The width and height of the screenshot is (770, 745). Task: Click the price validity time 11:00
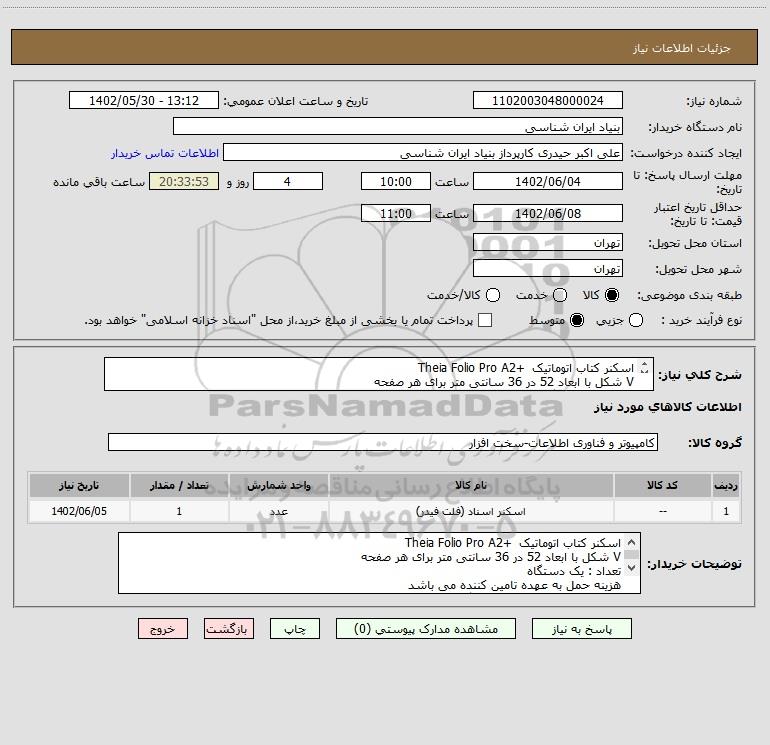[x=396, y=213]
